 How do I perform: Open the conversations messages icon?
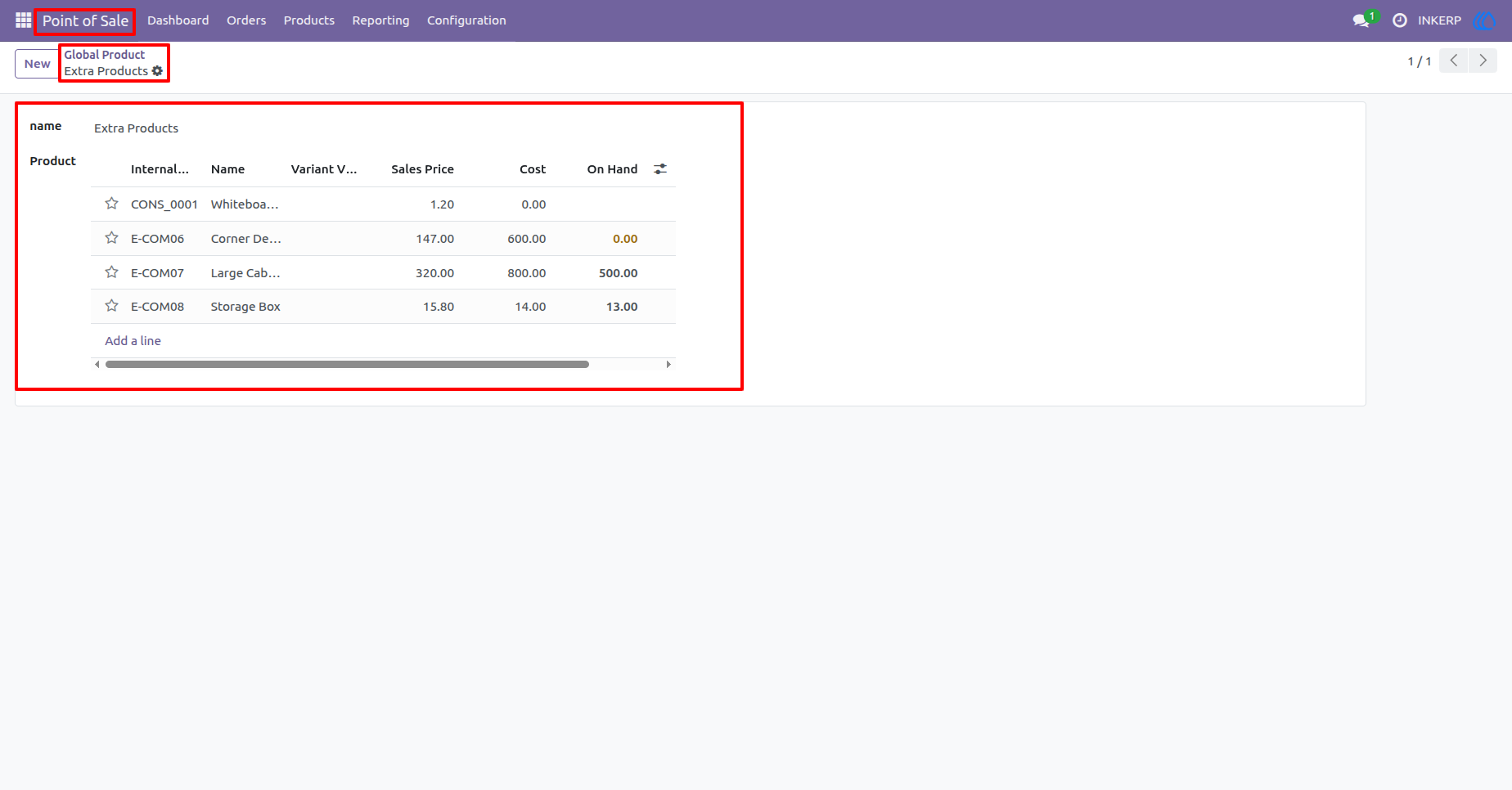click(x=1361, y=20)
